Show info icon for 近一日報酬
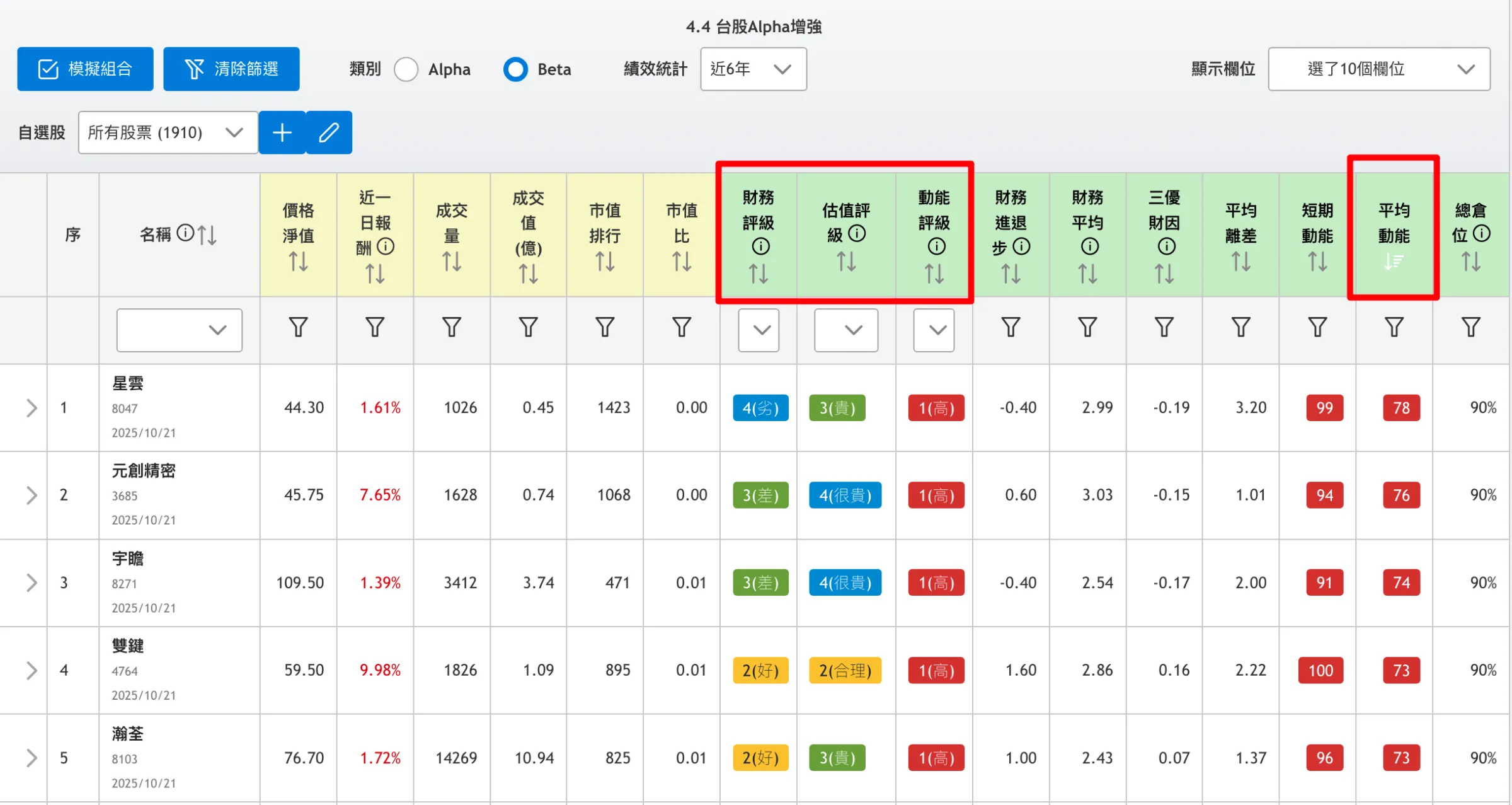The width and height of the screenshot is (1512, 805). point(386,246)
